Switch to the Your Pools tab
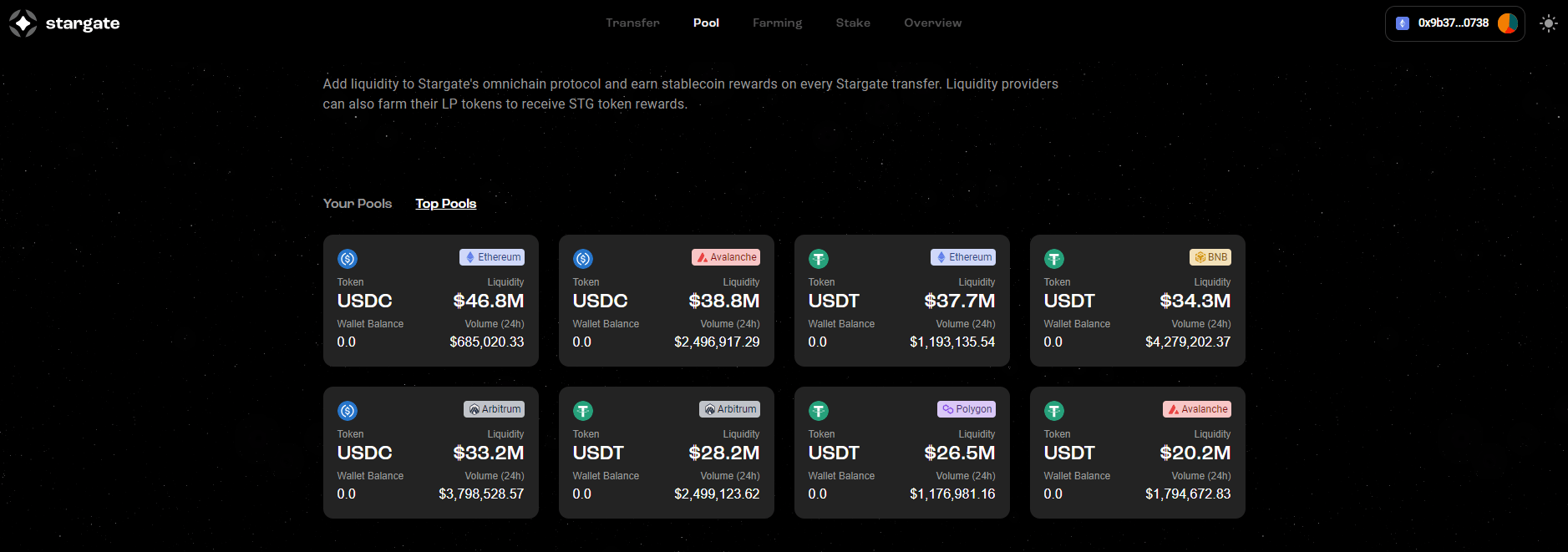This screenshot has width=1568, height=552. point(358,204)
